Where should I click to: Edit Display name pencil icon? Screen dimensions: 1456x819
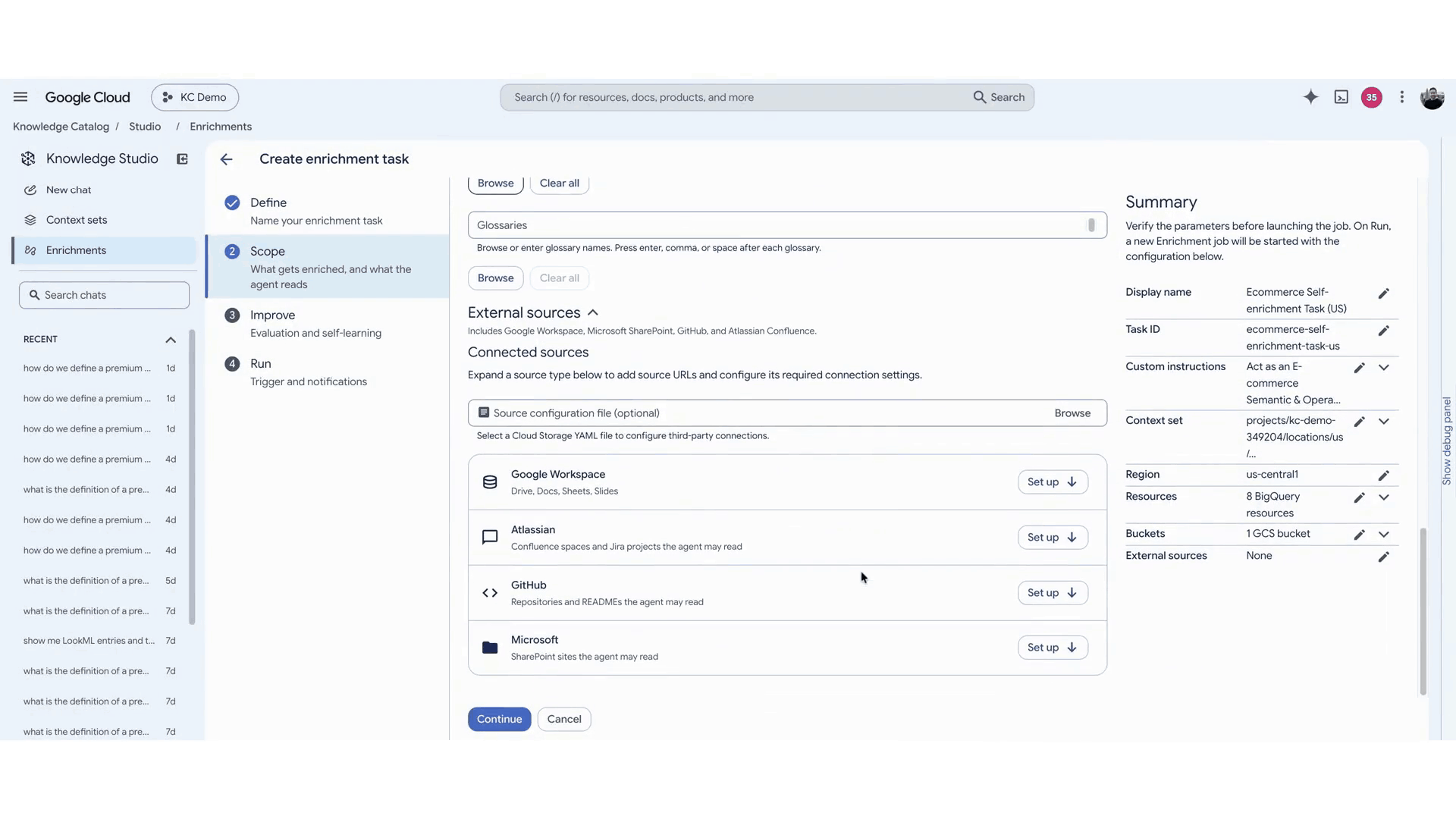pyautogui.click(x=1383, y=293)
